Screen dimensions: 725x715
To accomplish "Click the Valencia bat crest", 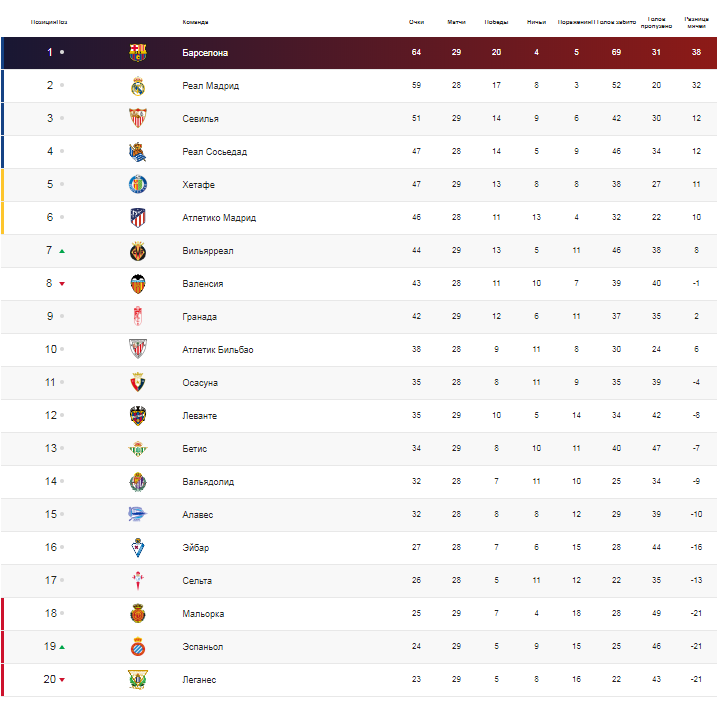I will tap(138, 284).
